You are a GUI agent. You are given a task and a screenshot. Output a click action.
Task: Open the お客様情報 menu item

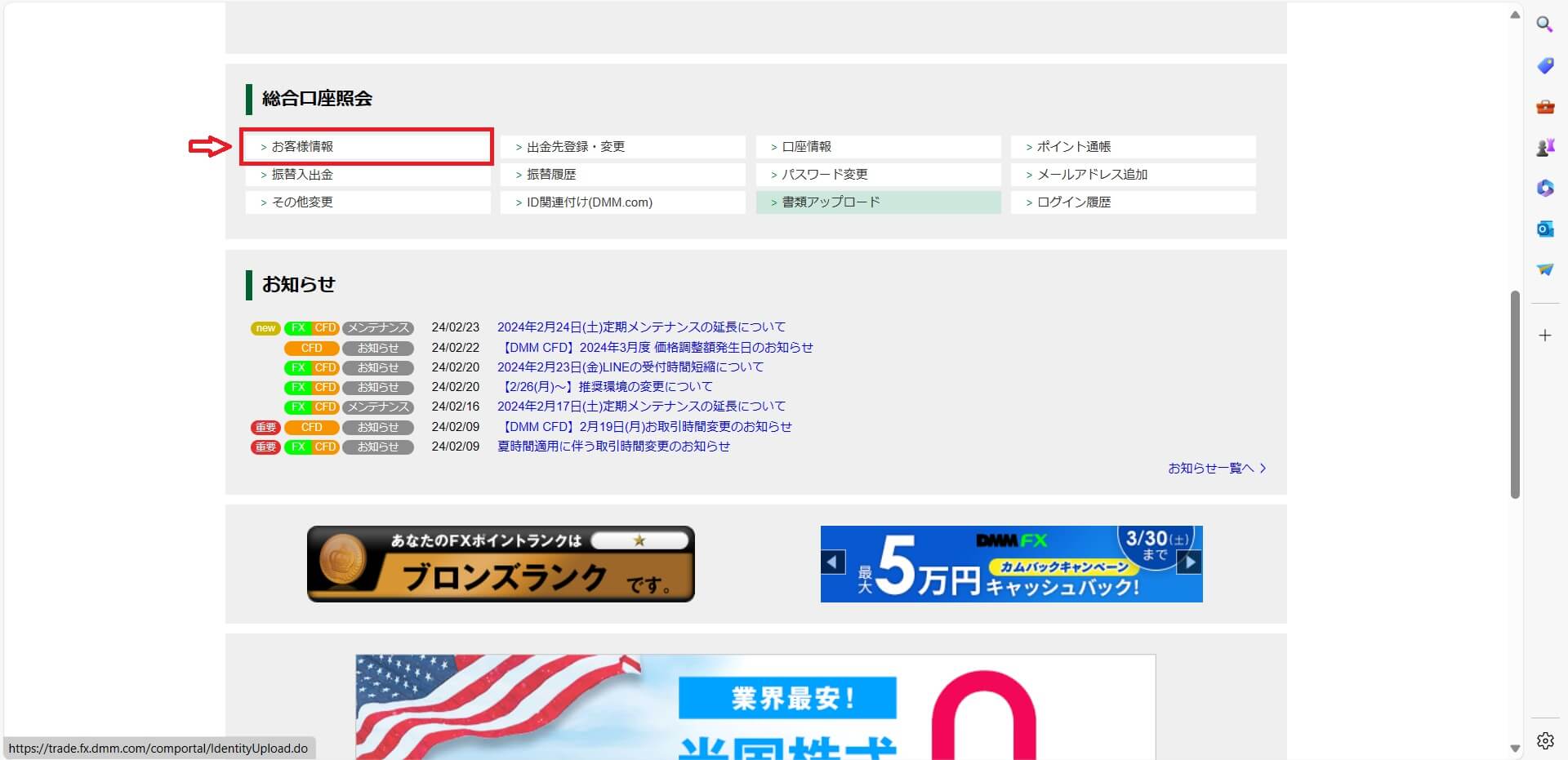367,147
